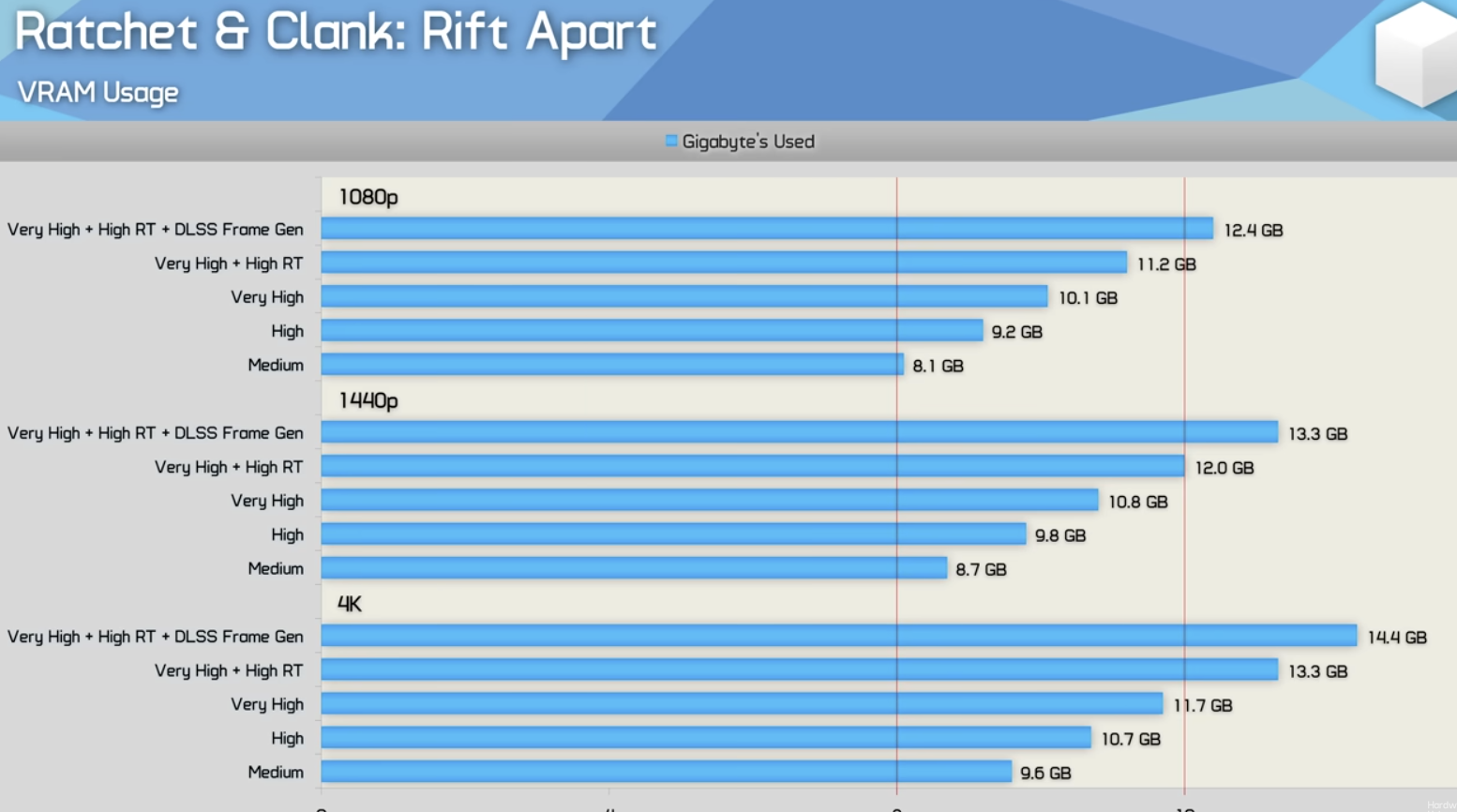Click the 1440p "Very High + High RT" label
Viewport: 1457px width, 812px height.
pyautogui.click(x=229, y=467)
